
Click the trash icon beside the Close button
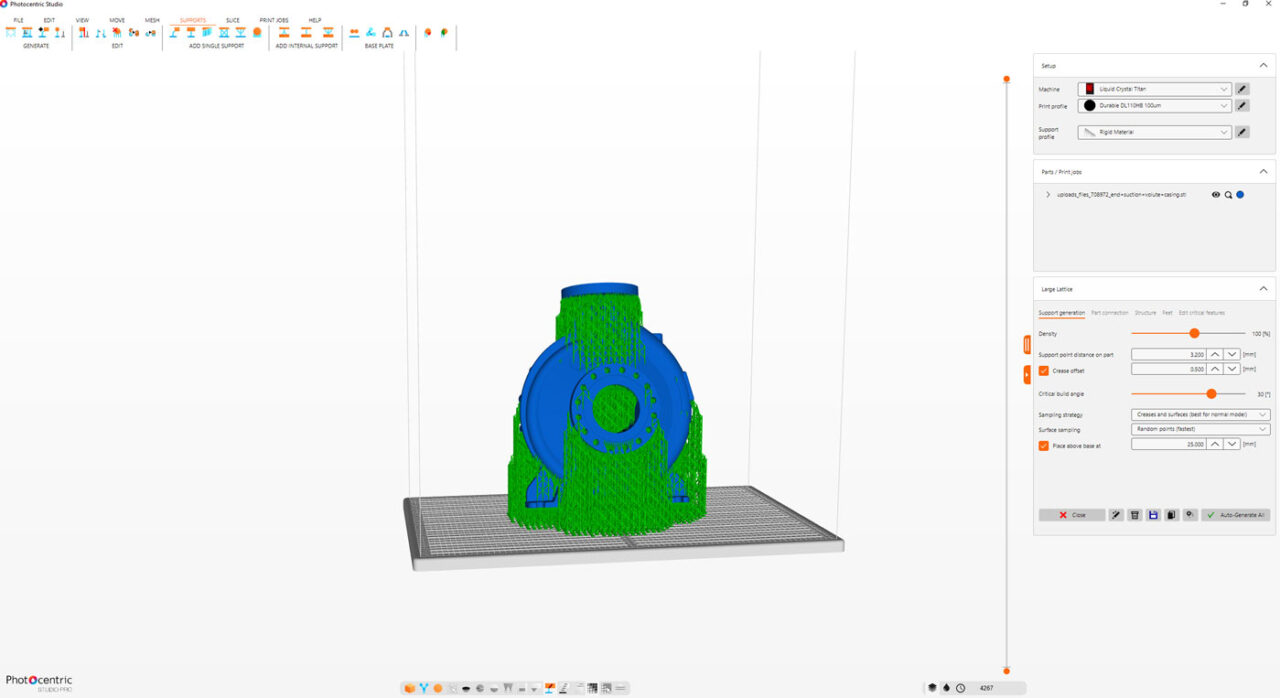1134,515
